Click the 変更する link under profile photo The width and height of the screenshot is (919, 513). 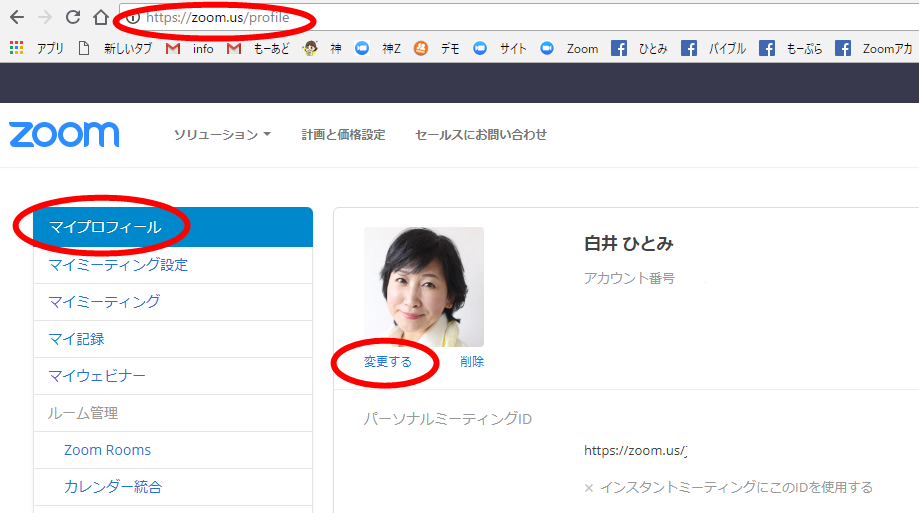[x=387, y=362]
